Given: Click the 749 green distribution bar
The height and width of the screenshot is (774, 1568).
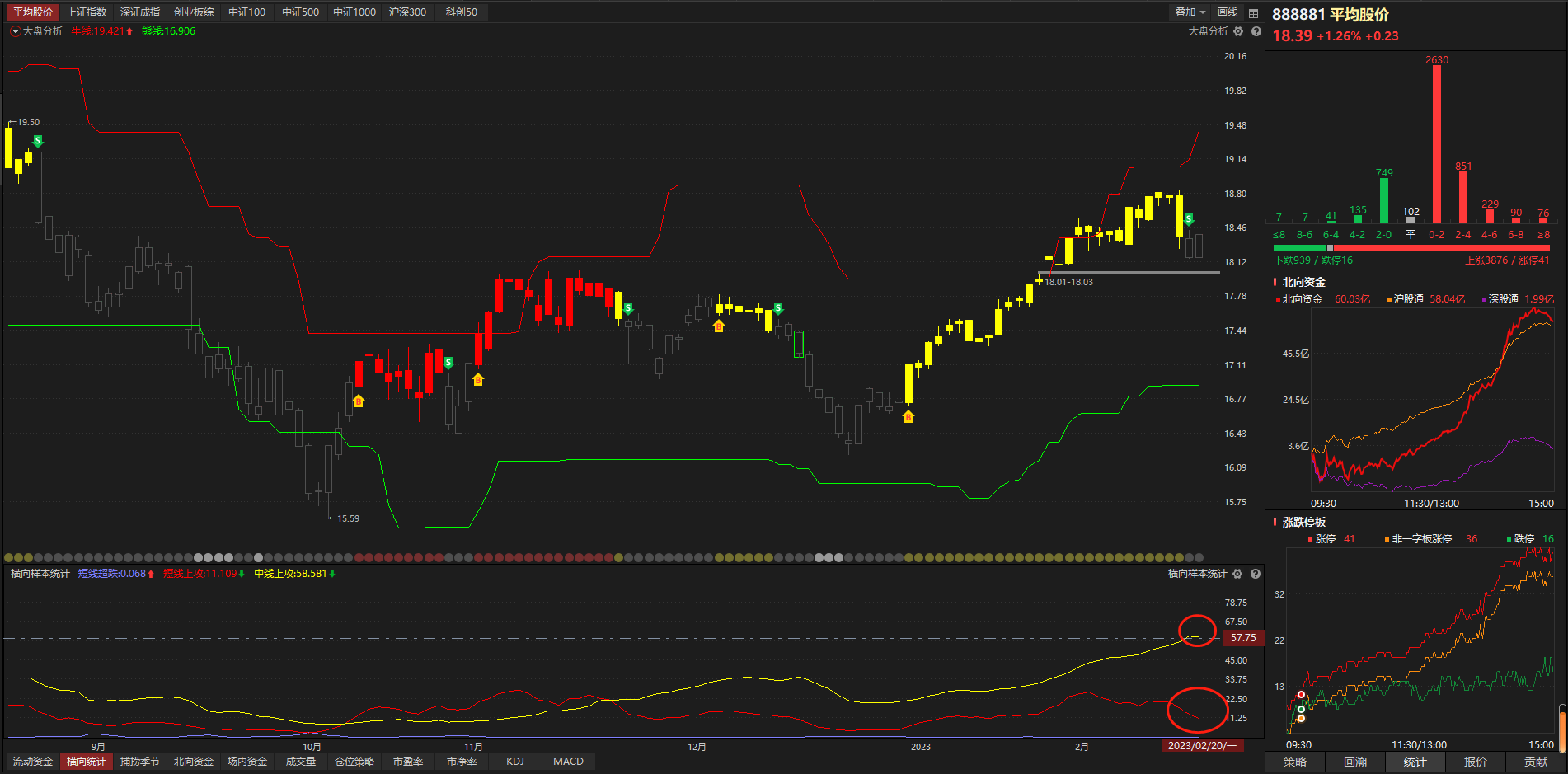Looking at the screenshot, I should pyautogui.click(x=1384, y=201).
